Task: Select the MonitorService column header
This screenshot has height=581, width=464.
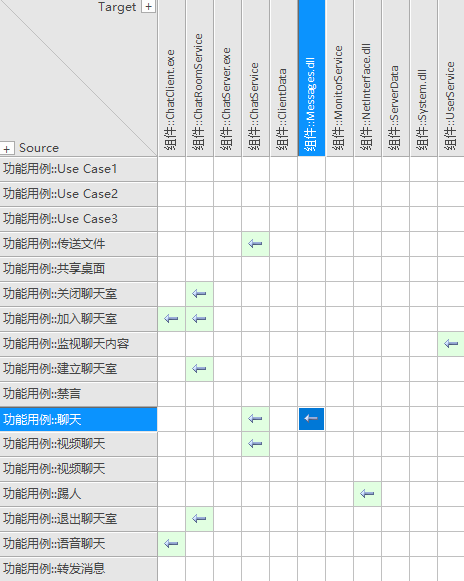Action: (x=339, y=78)
